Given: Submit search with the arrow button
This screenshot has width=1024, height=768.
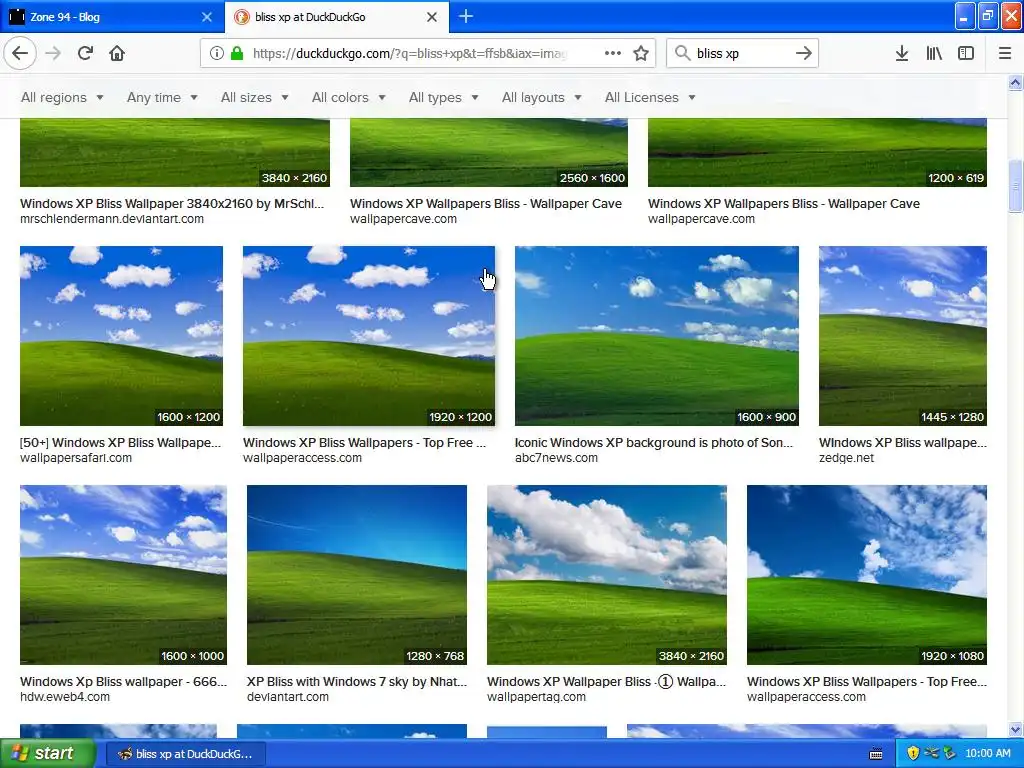Looking at the screenshot, I should [x=803, y=53].
